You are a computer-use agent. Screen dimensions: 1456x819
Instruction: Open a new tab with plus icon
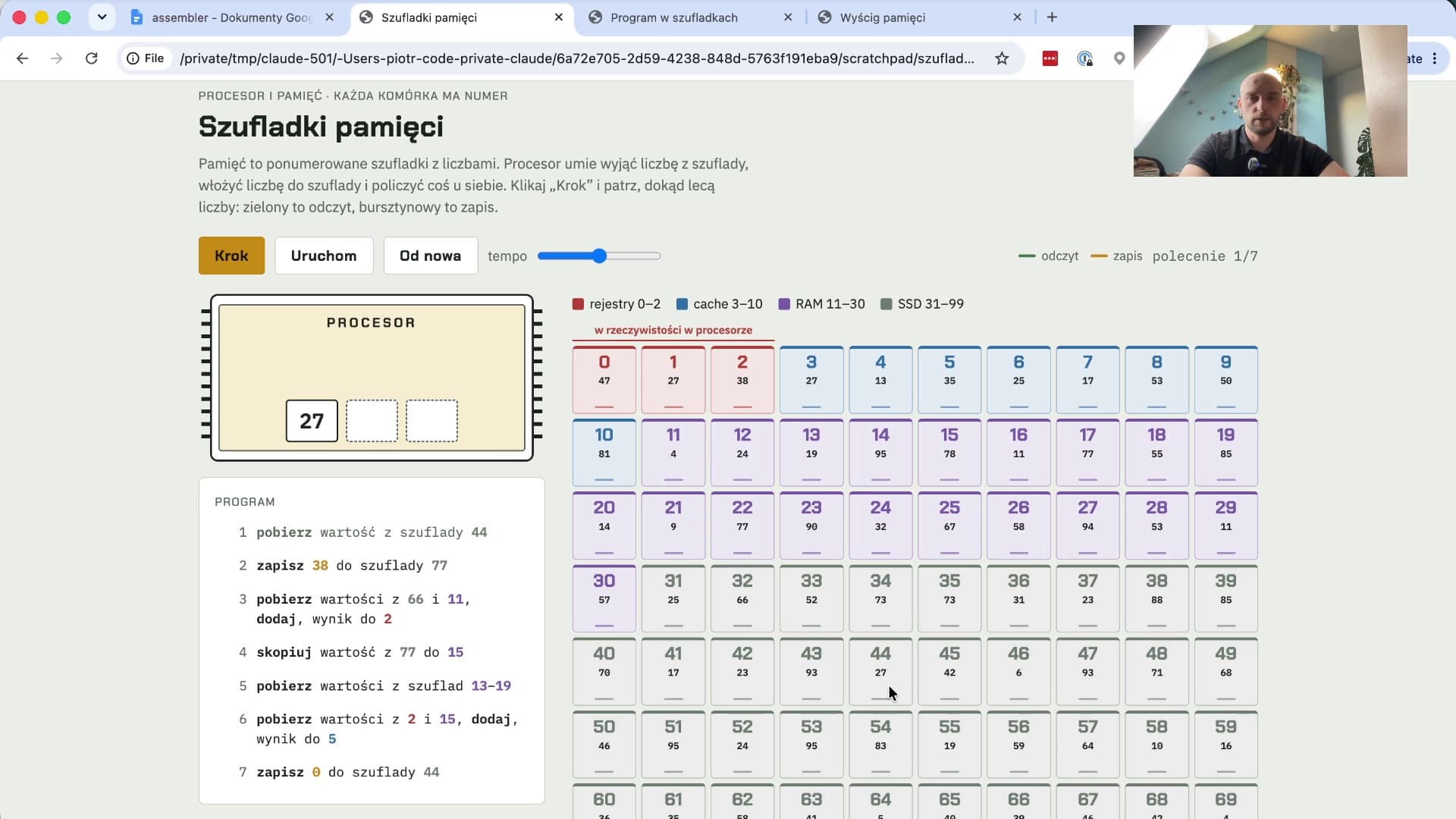tap(1052, 17)
